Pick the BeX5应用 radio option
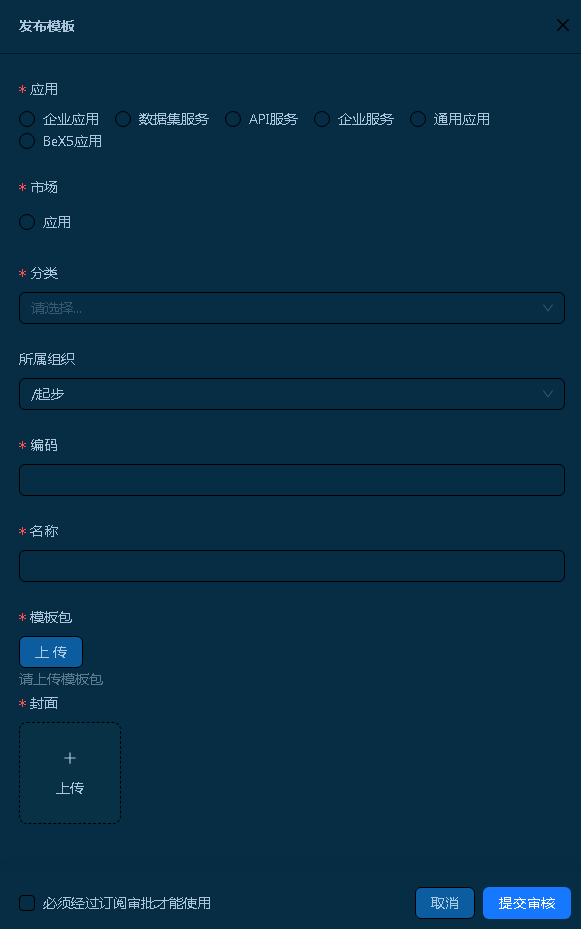 click(27, 141)
